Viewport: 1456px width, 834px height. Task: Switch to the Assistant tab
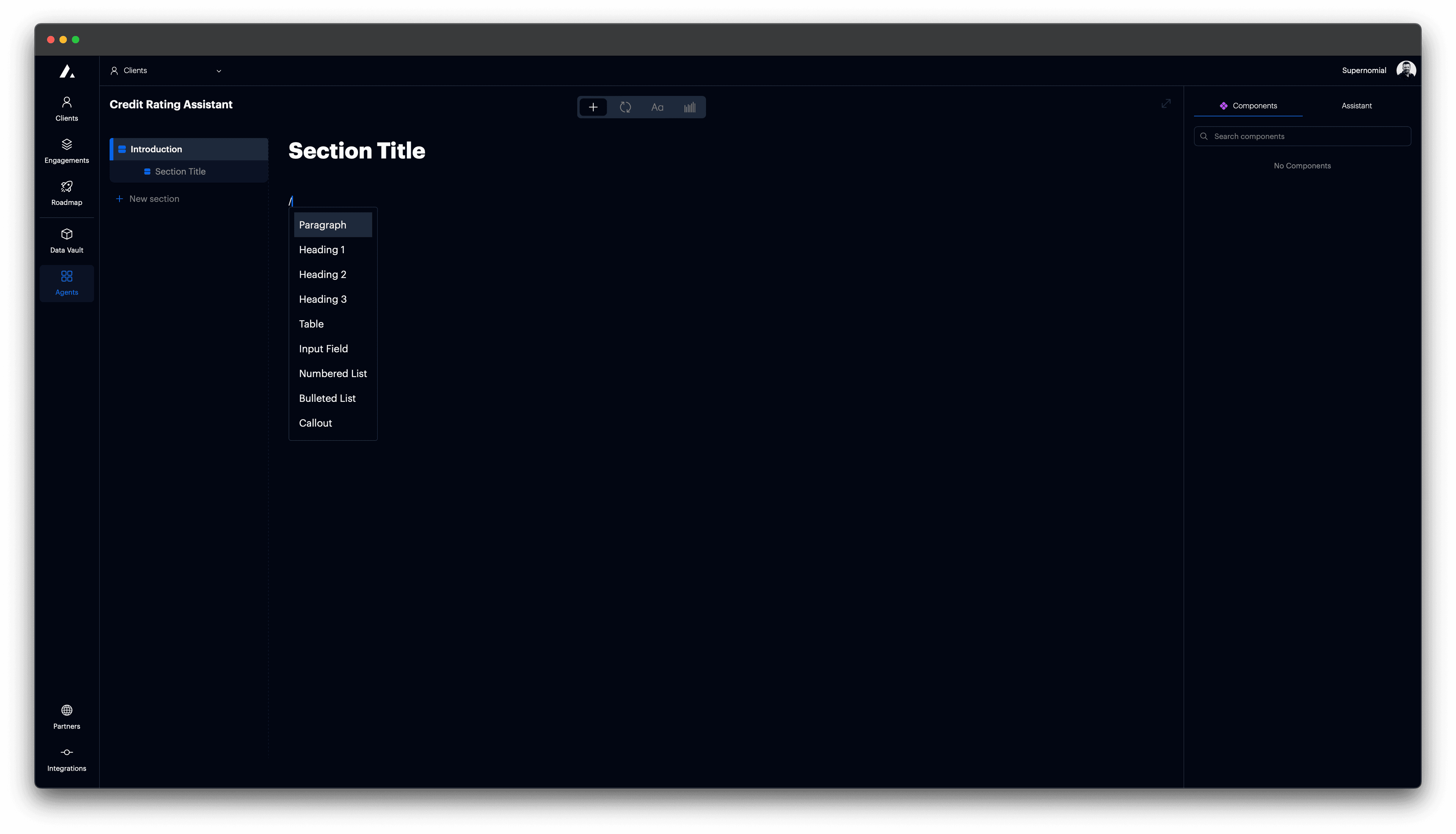point(1356,105)
